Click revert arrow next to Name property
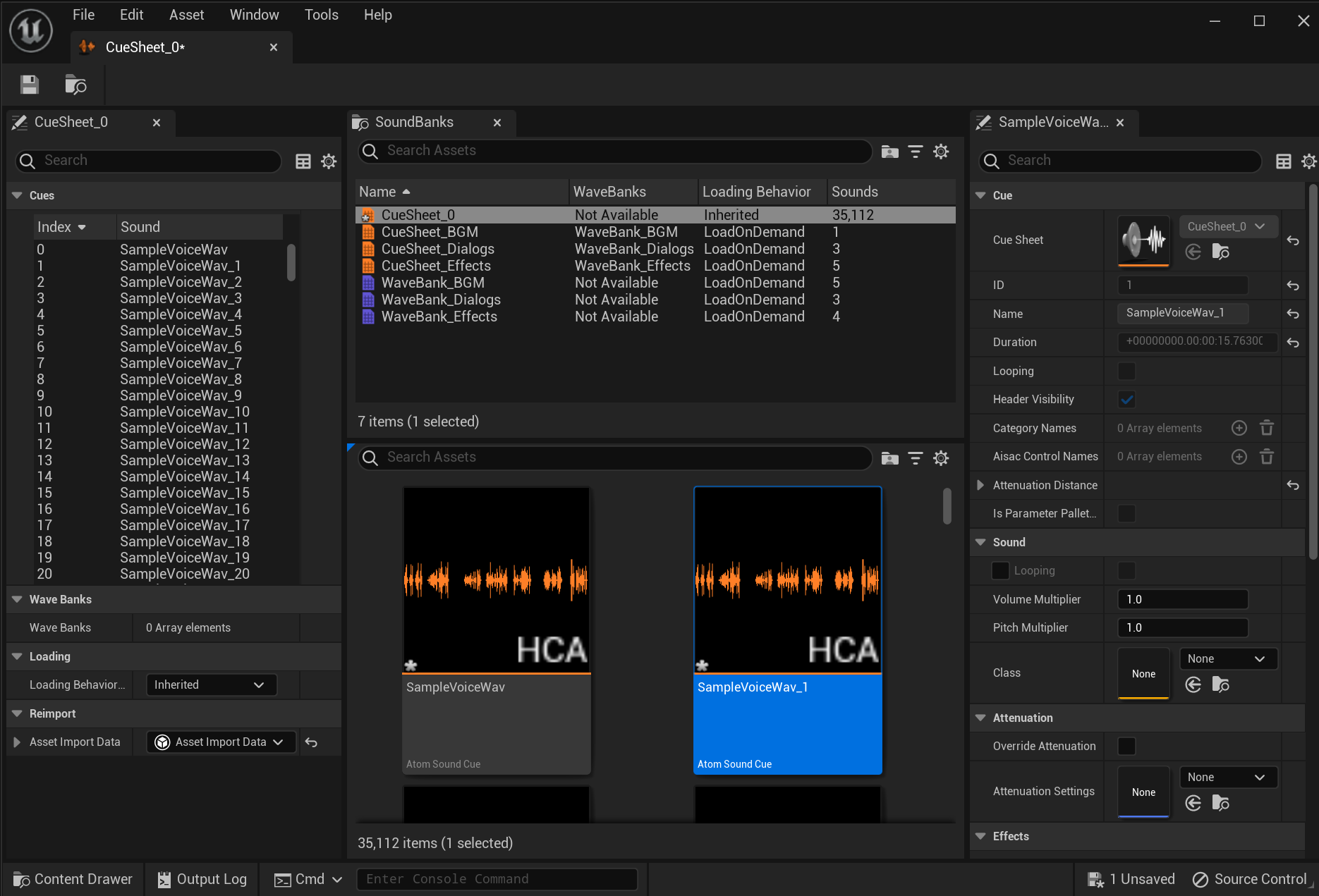The image size is (1319, 896). (1293, 314)
